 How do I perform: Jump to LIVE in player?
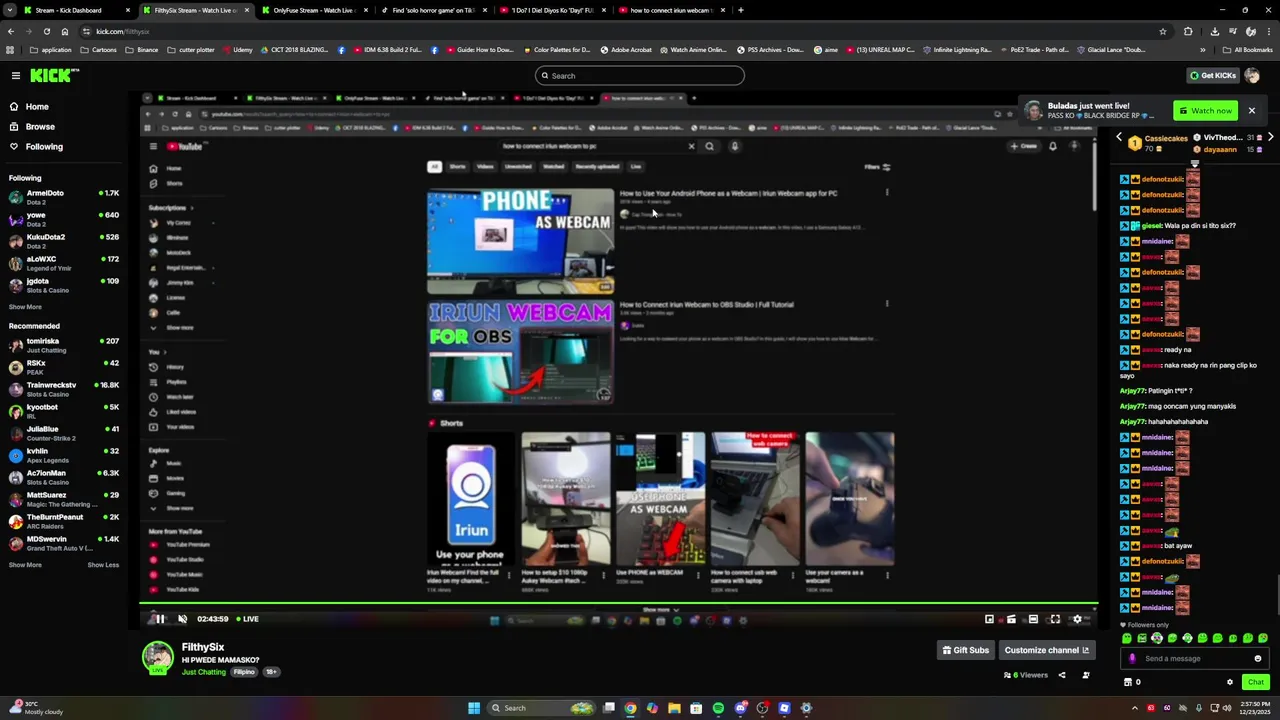[247, 619]
